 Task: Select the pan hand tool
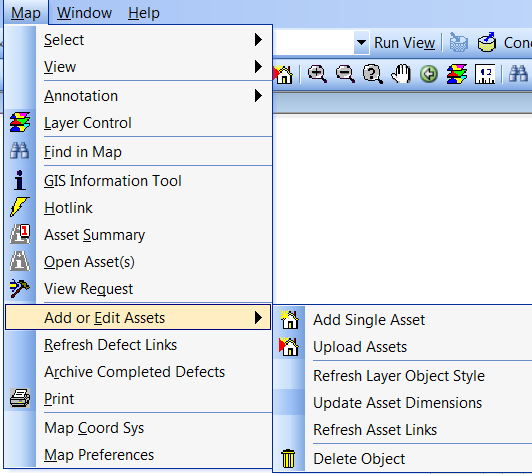coord(401,74)
